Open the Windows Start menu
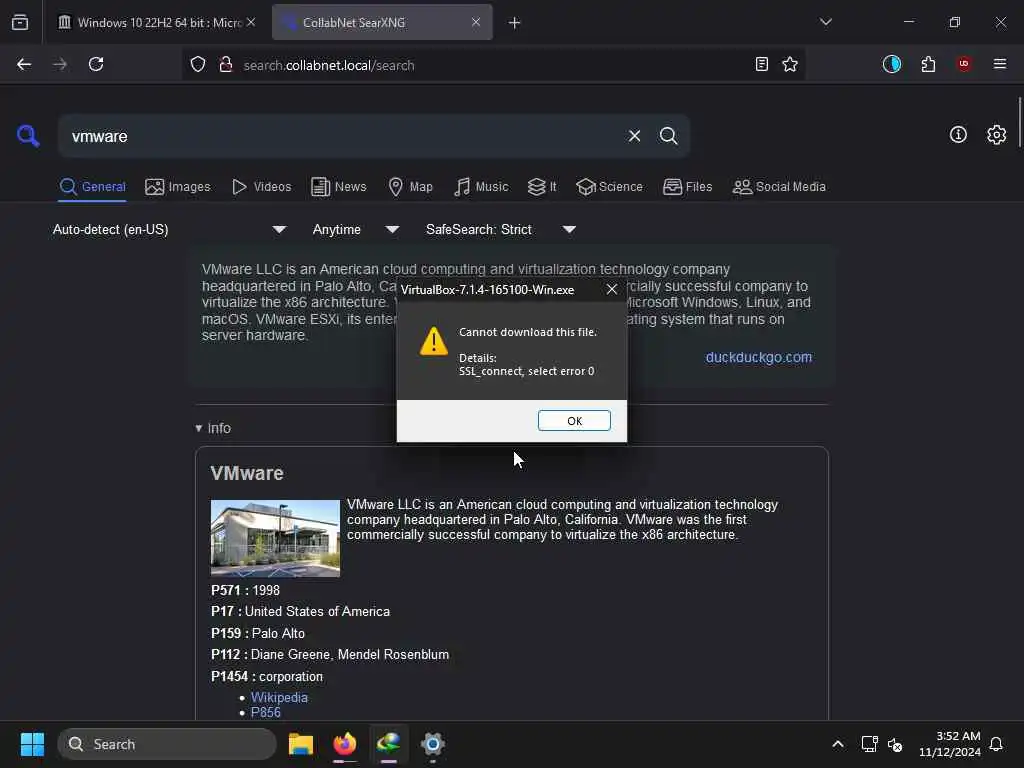Image resolution: width=1024 pixels, height=768 pixels. click(32, 744)
